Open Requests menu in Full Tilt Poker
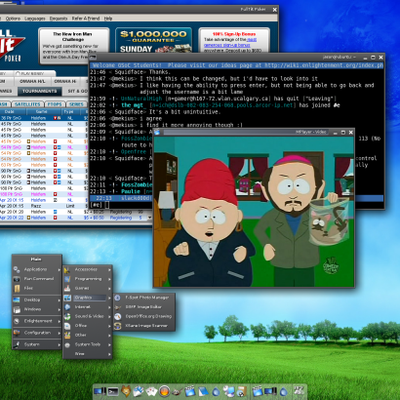The width and height of the screenshot is (400, 400). [x=58, y=18]
